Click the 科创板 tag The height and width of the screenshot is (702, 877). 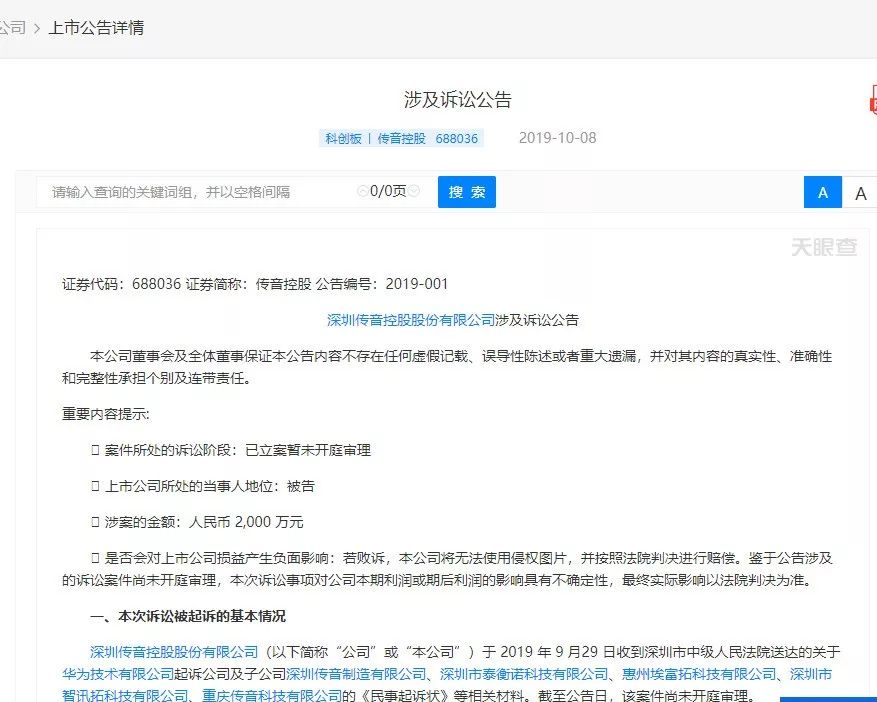[x=343, y=138]
